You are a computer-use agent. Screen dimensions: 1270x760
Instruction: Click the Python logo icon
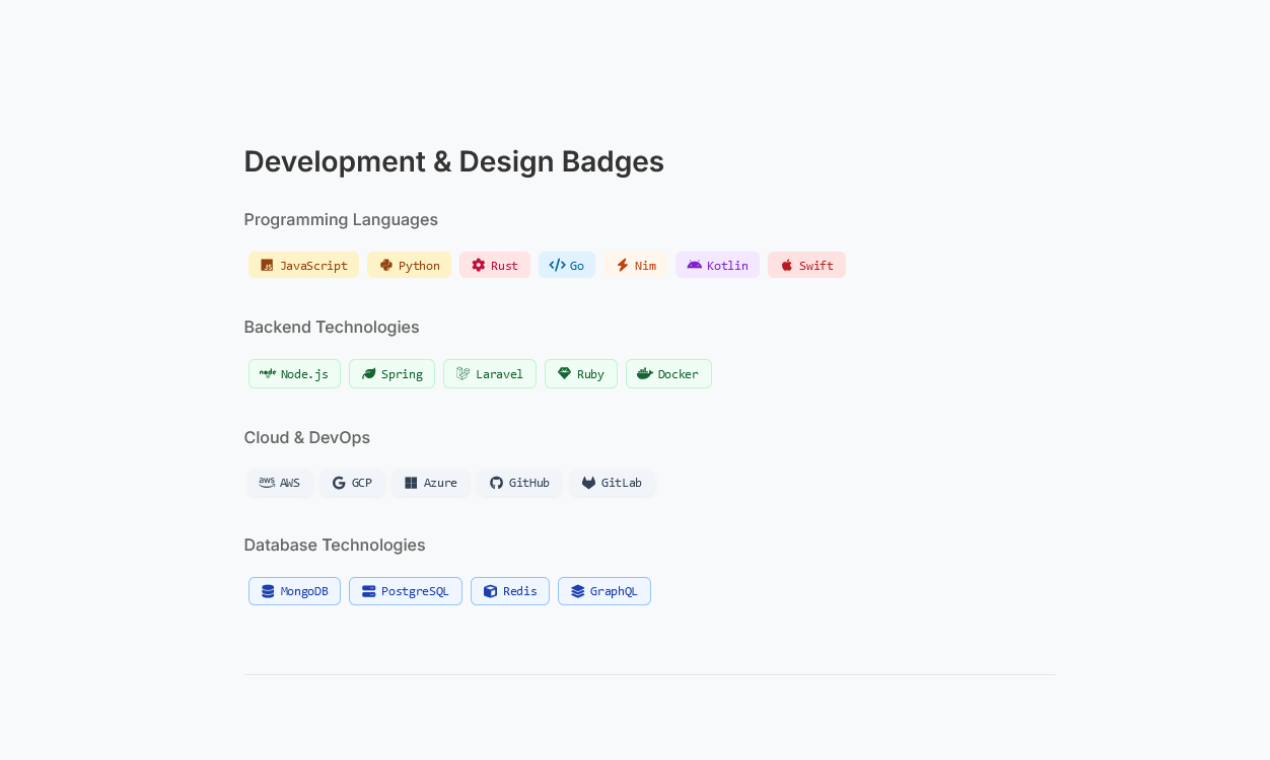click(386, 265)
